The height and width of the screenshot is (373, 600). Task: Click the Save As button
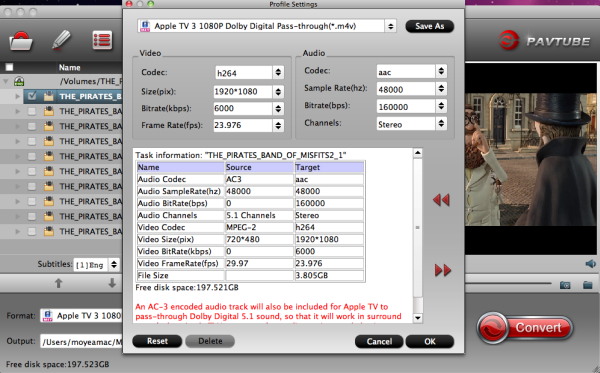coord(430,26)
